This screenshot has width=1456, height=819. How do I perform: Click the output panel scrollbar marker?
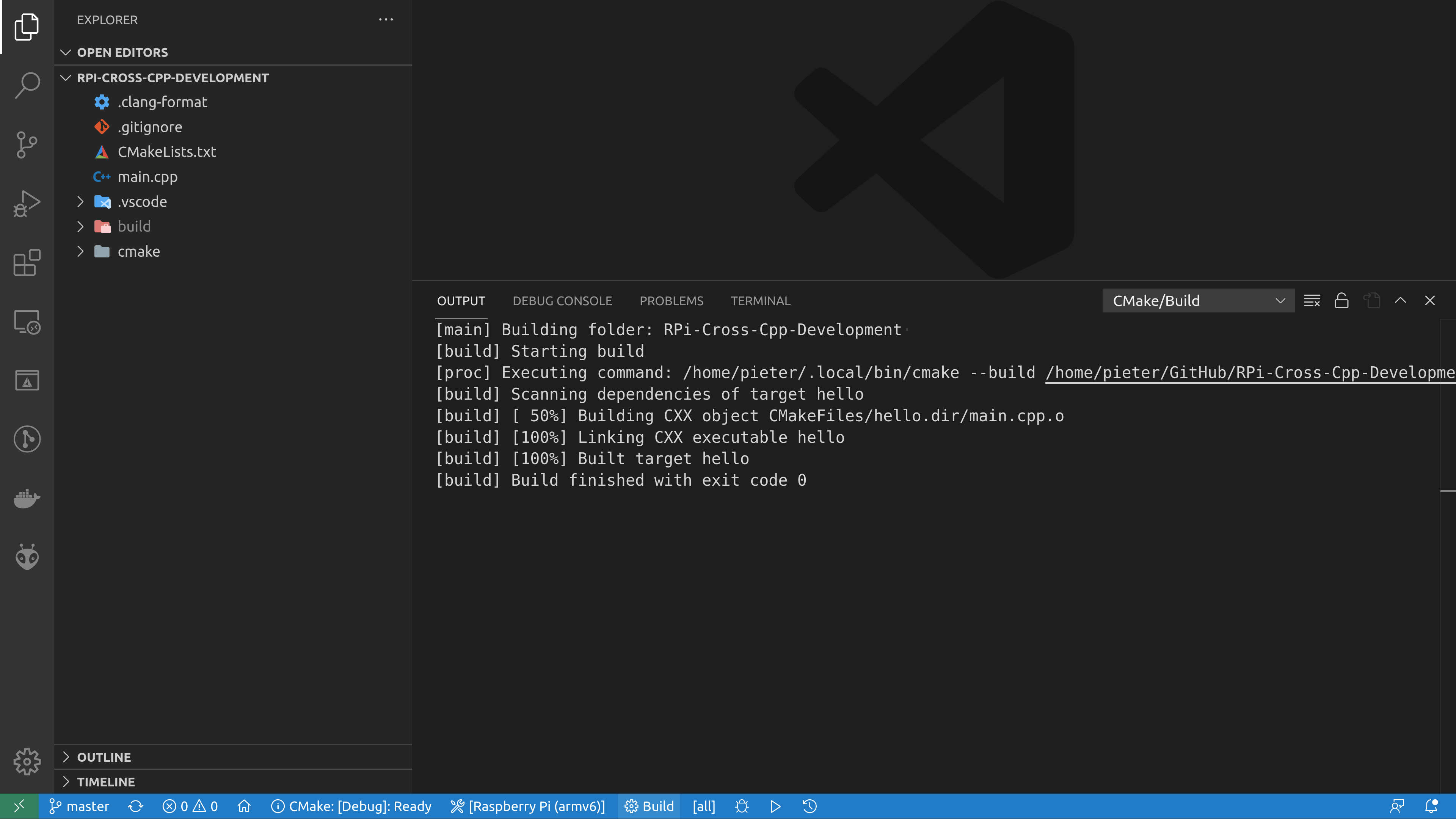pos(1448,491)
